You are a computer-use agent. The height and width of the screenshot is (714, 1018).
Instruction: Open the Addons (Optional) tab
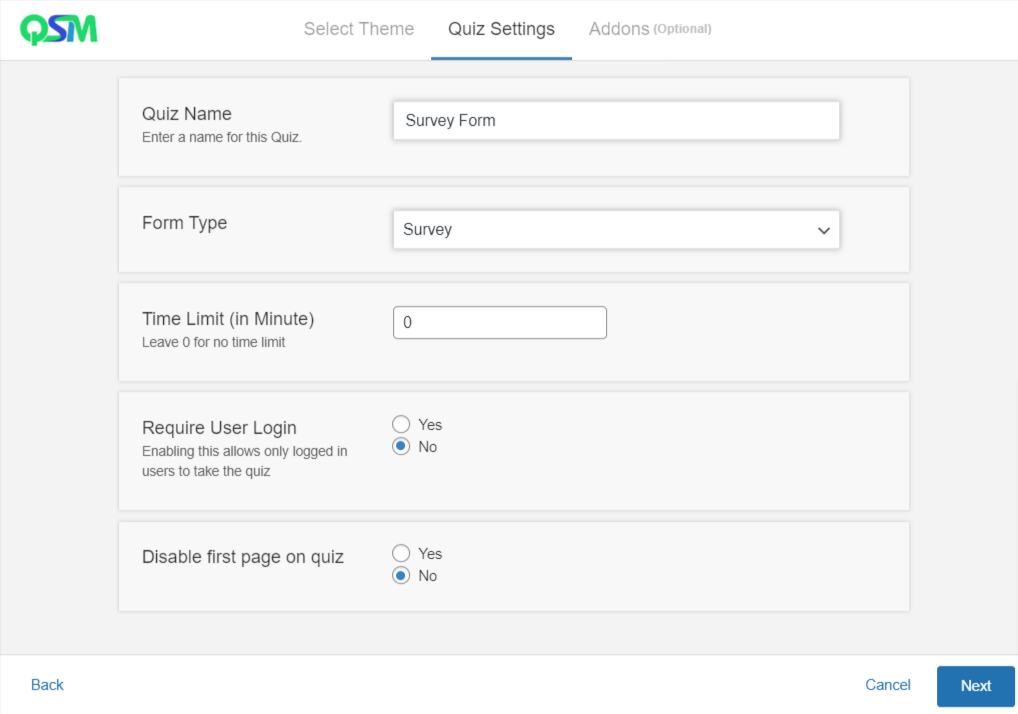tap(649, 29)
